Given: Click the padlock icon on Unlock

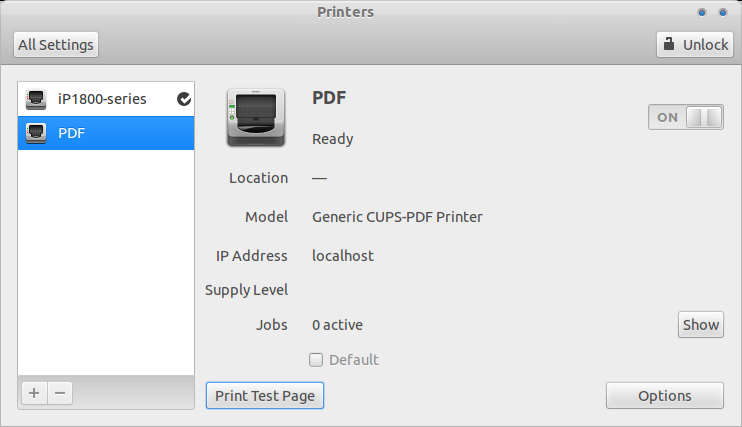Looking at the screenshot, I should [x=669, y=44].
